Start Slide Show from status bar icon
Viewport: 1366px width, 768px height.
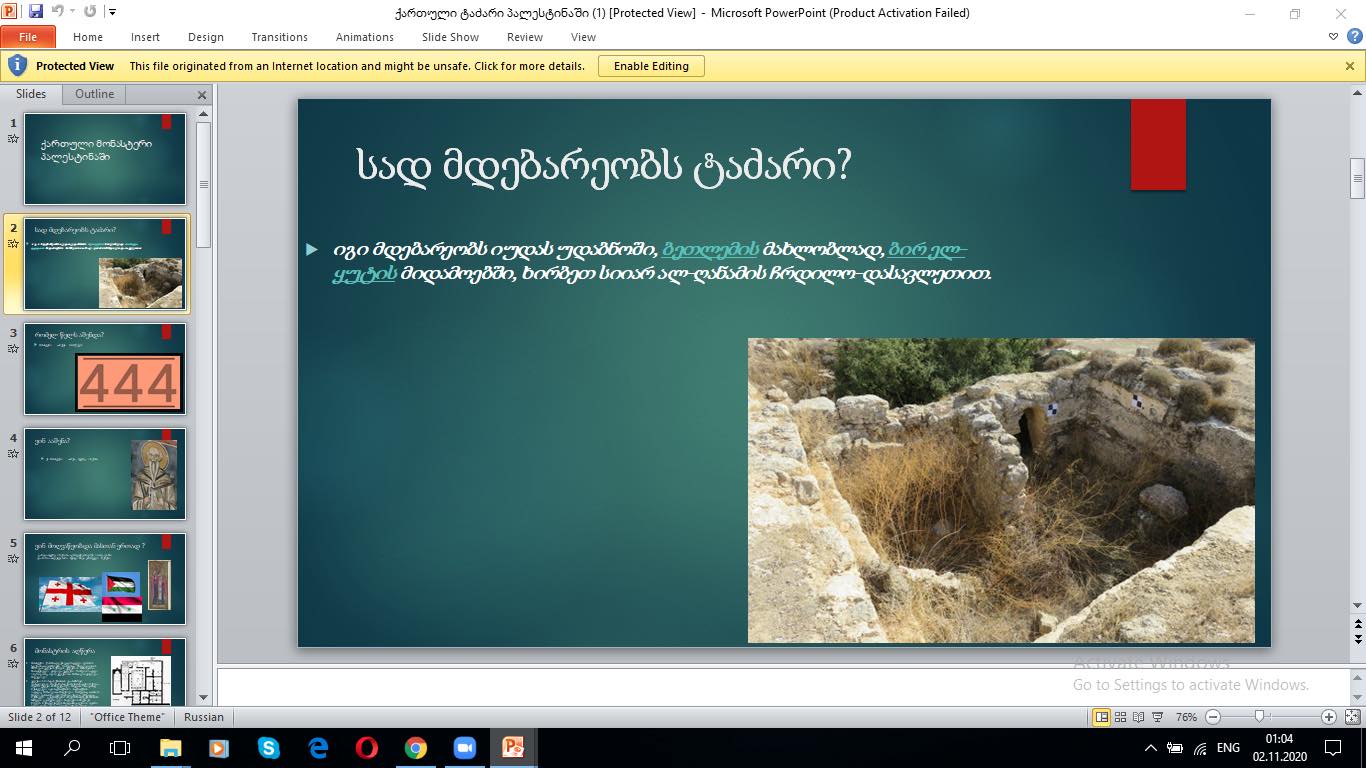(1157, 717)
